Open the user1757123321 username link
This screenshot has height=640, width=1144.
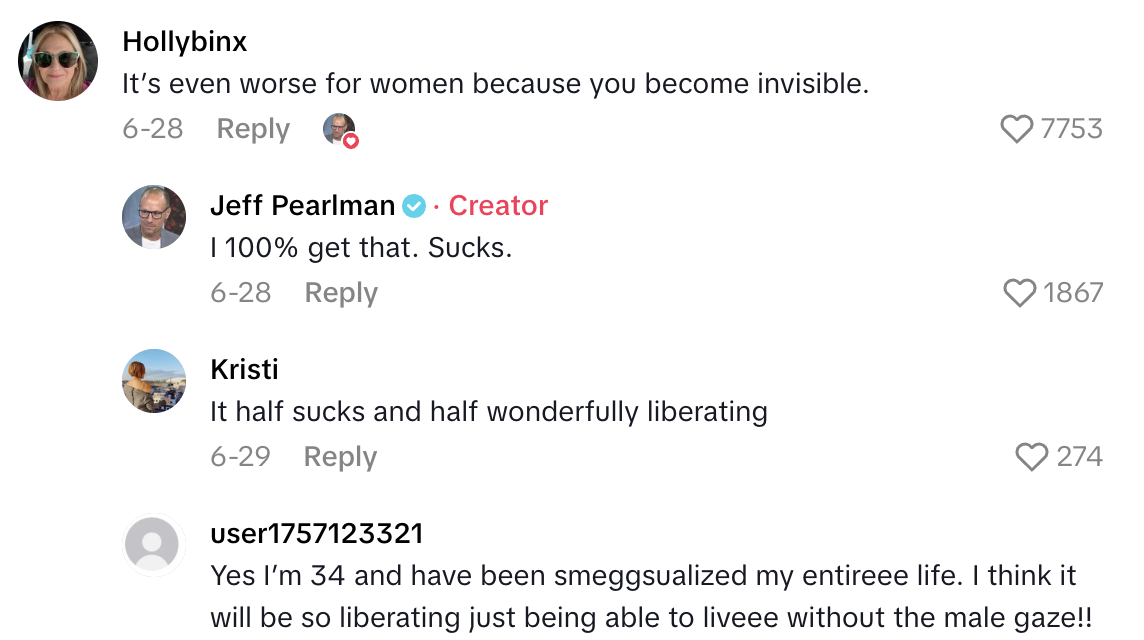316,533
